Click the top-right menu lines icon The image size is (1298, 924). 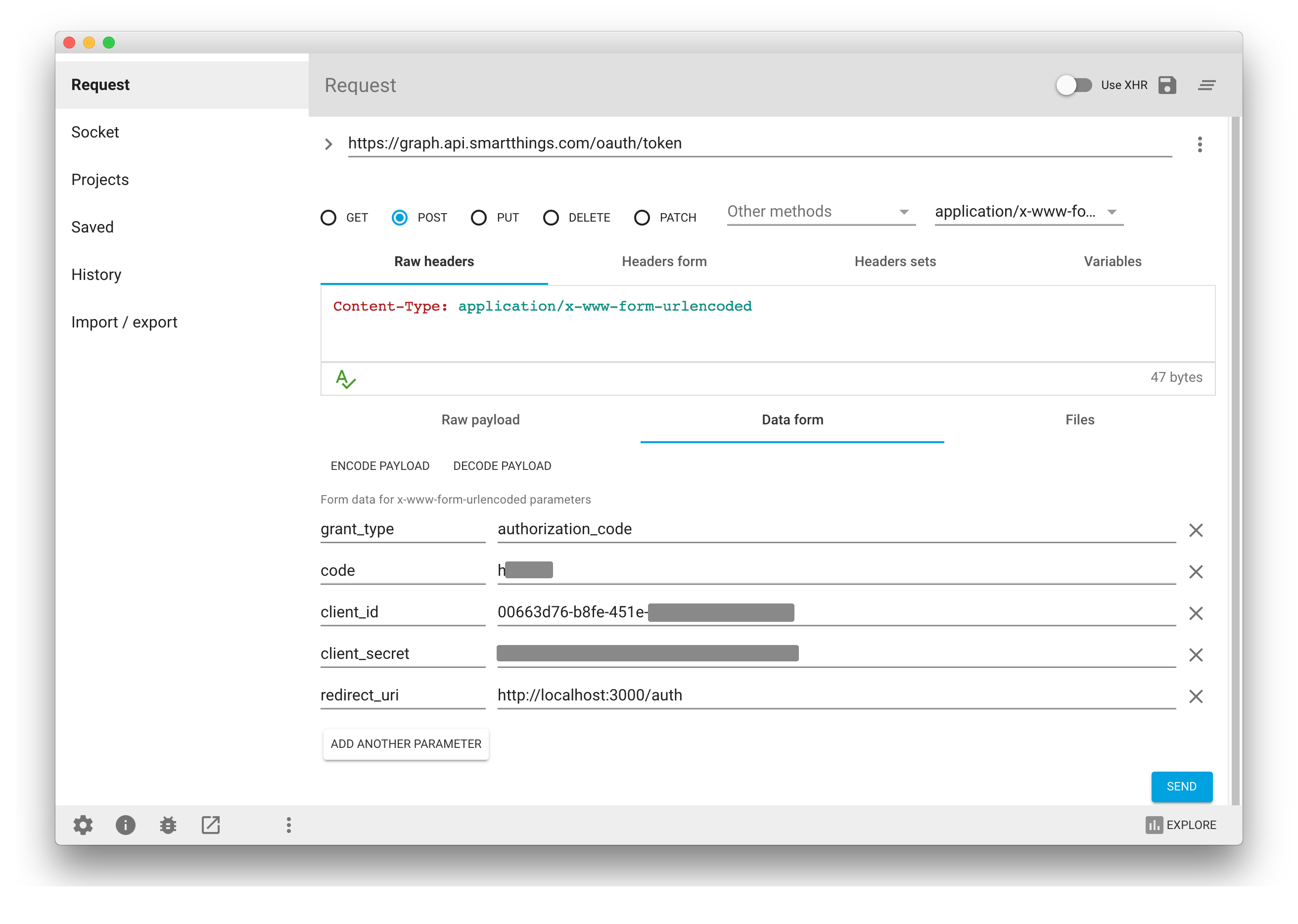coord(1206,86)
